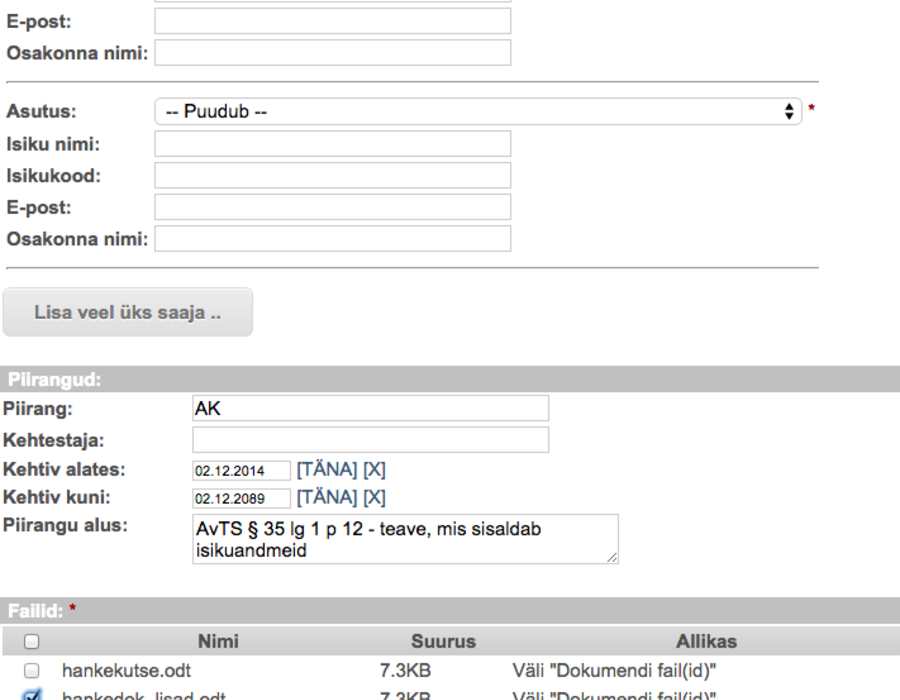Clear Kehtiv alates date with X
900x700 pixels.
[374, 470]
